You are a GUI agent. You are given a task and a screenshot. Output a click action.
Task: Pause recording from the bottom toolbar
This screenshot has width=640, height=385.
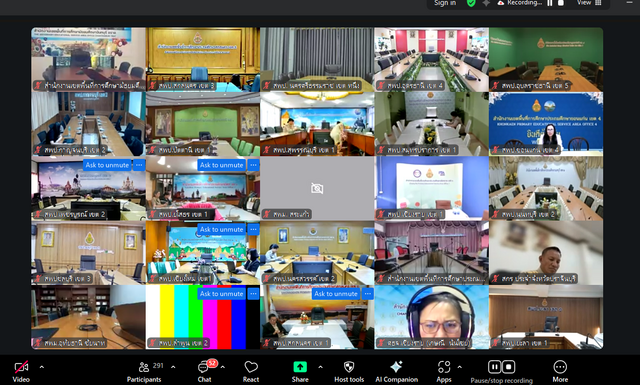tap(494, 367)
